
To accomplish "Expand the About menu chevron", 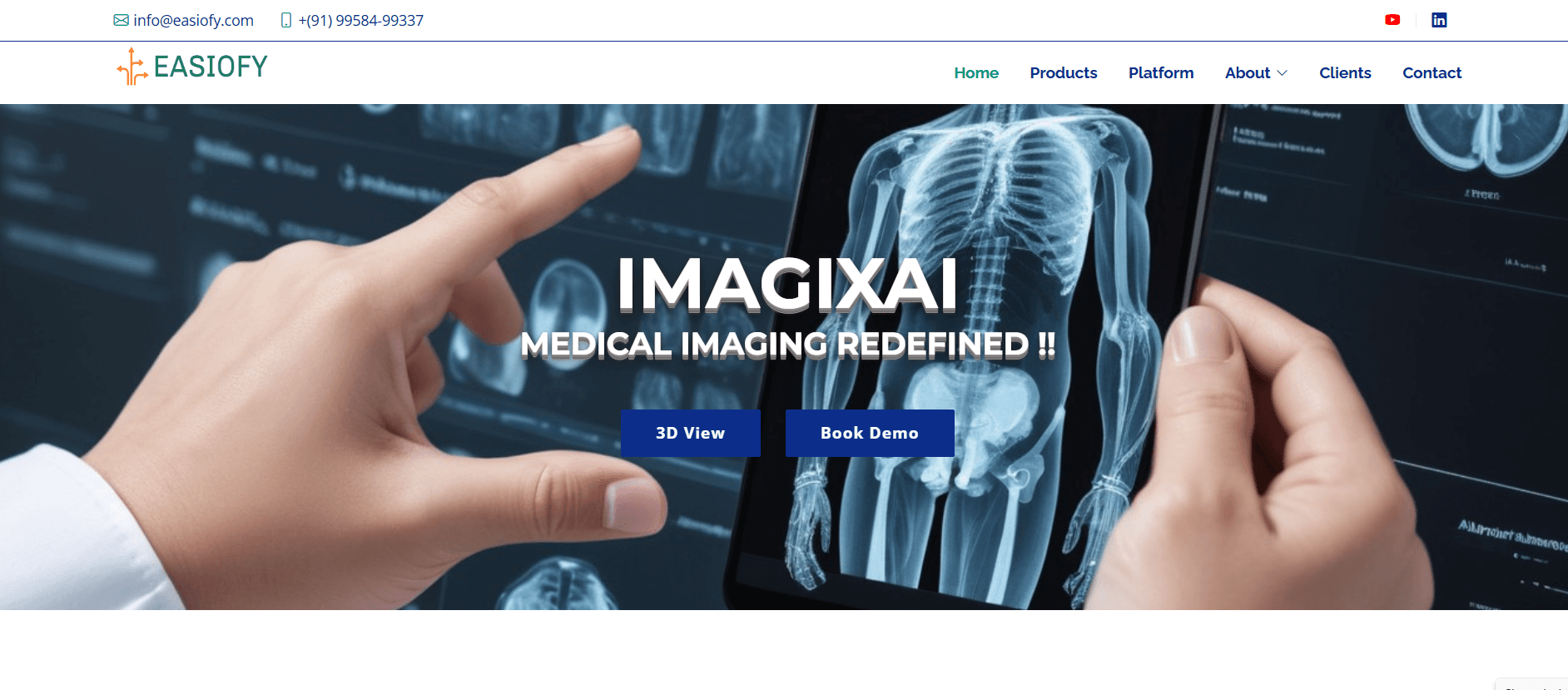I will (1283, 73).
